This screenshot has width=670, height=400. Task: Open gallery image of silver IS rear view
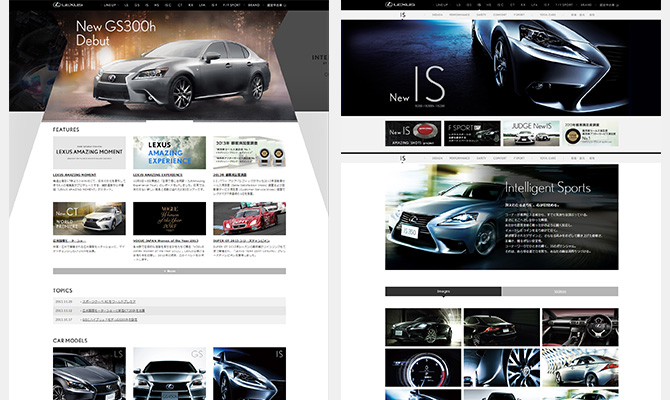(x=580, y=368)
